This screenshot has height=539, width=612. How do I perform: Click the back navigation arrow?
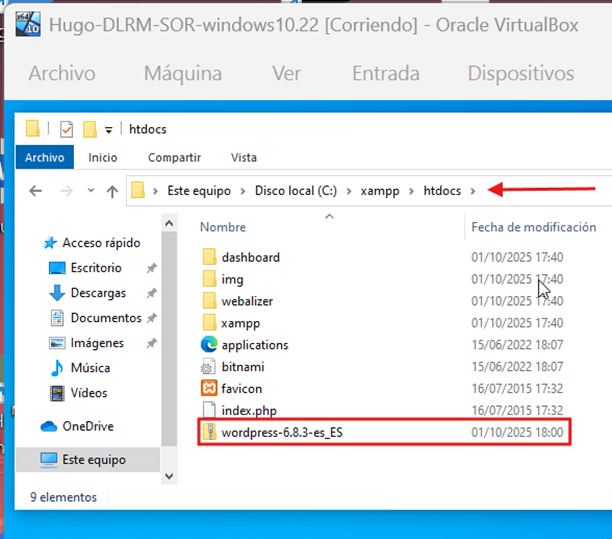(x=36, y=190)
